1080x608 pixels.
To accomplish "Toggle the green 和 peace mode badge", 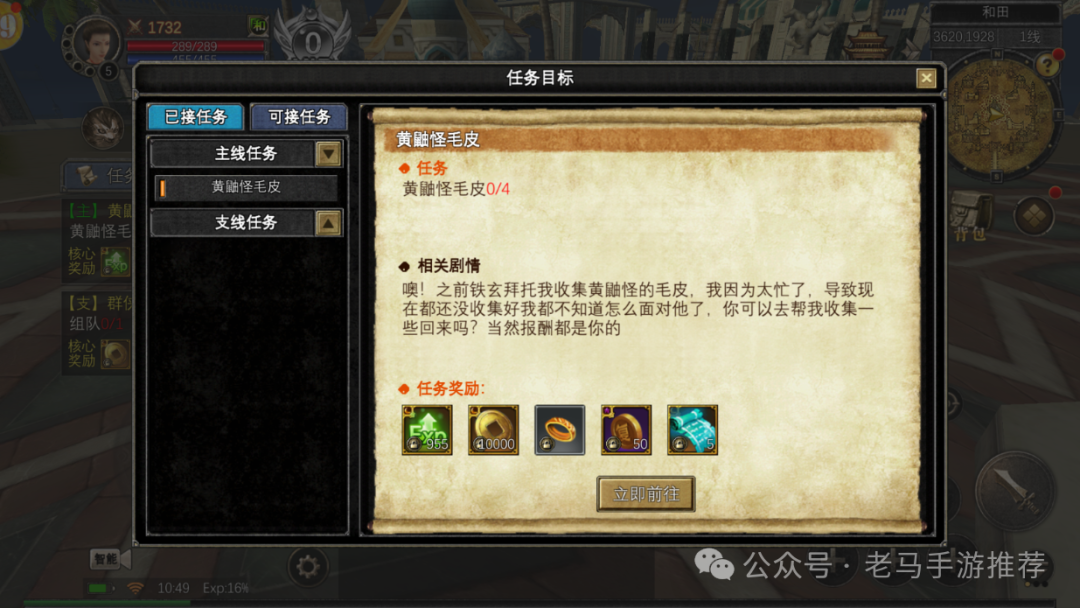I will pyautogui.click(x=258, y=26).
